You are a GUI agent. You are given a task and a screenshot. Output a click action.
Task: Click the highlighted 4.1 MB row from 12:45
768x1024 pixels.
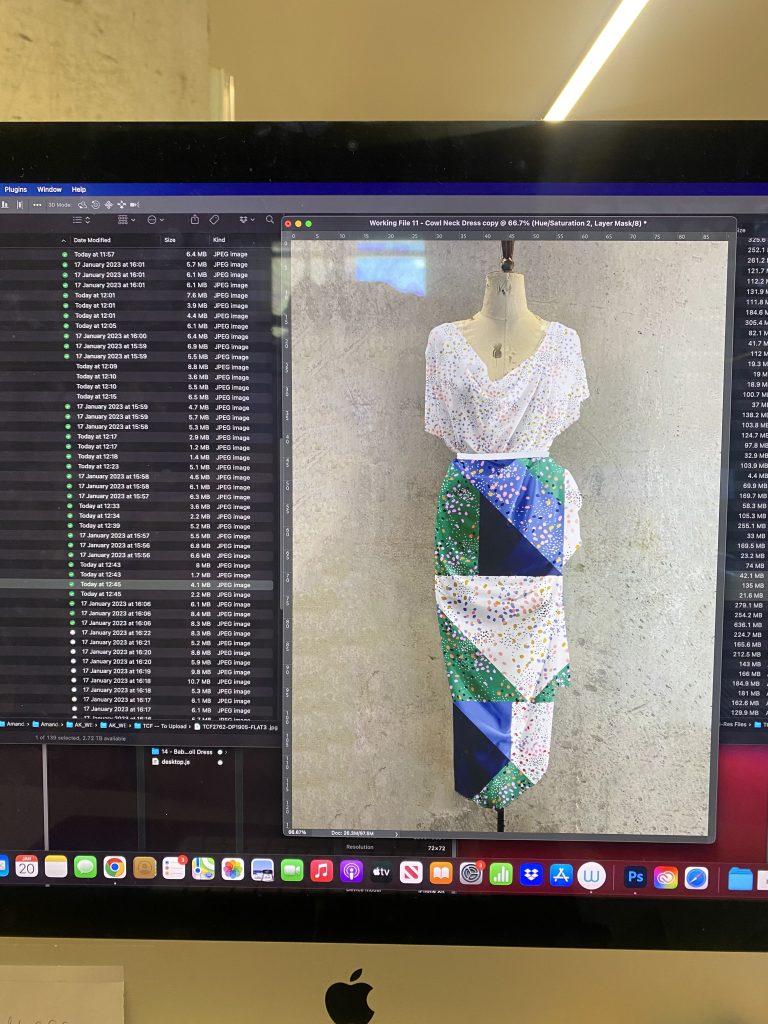(136, 584)
